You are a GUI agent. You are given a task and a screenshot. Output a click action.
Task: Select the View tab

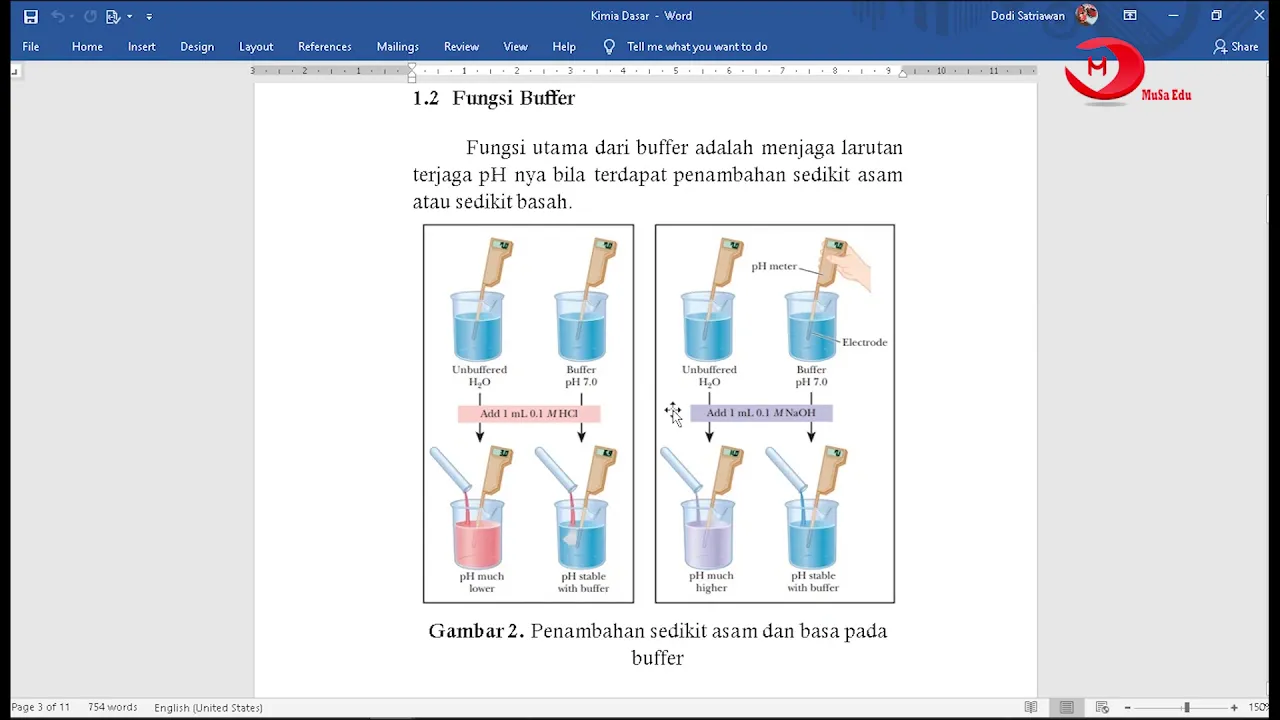(515, 46)
